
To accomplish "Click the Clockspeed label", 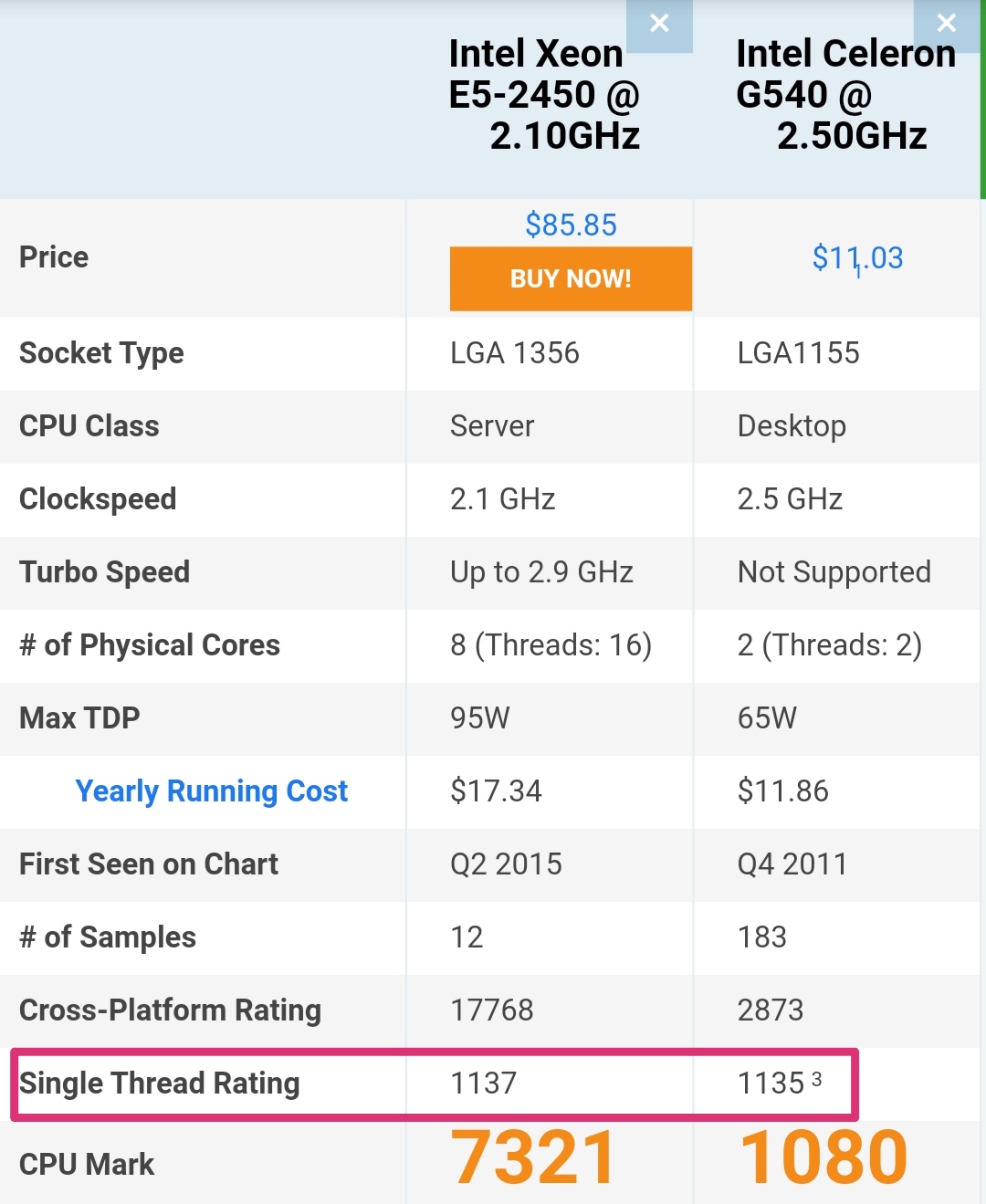I will pos(98,499).
